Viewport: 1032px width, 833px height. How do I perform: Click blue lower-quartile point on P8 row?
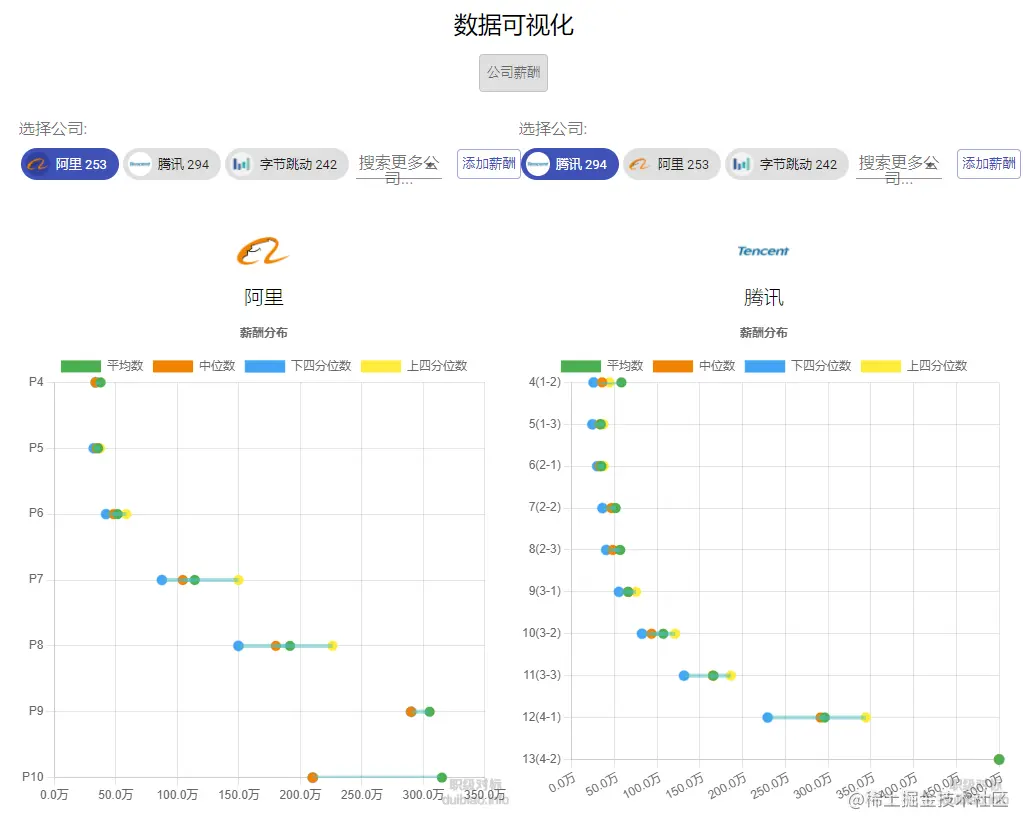238,645
